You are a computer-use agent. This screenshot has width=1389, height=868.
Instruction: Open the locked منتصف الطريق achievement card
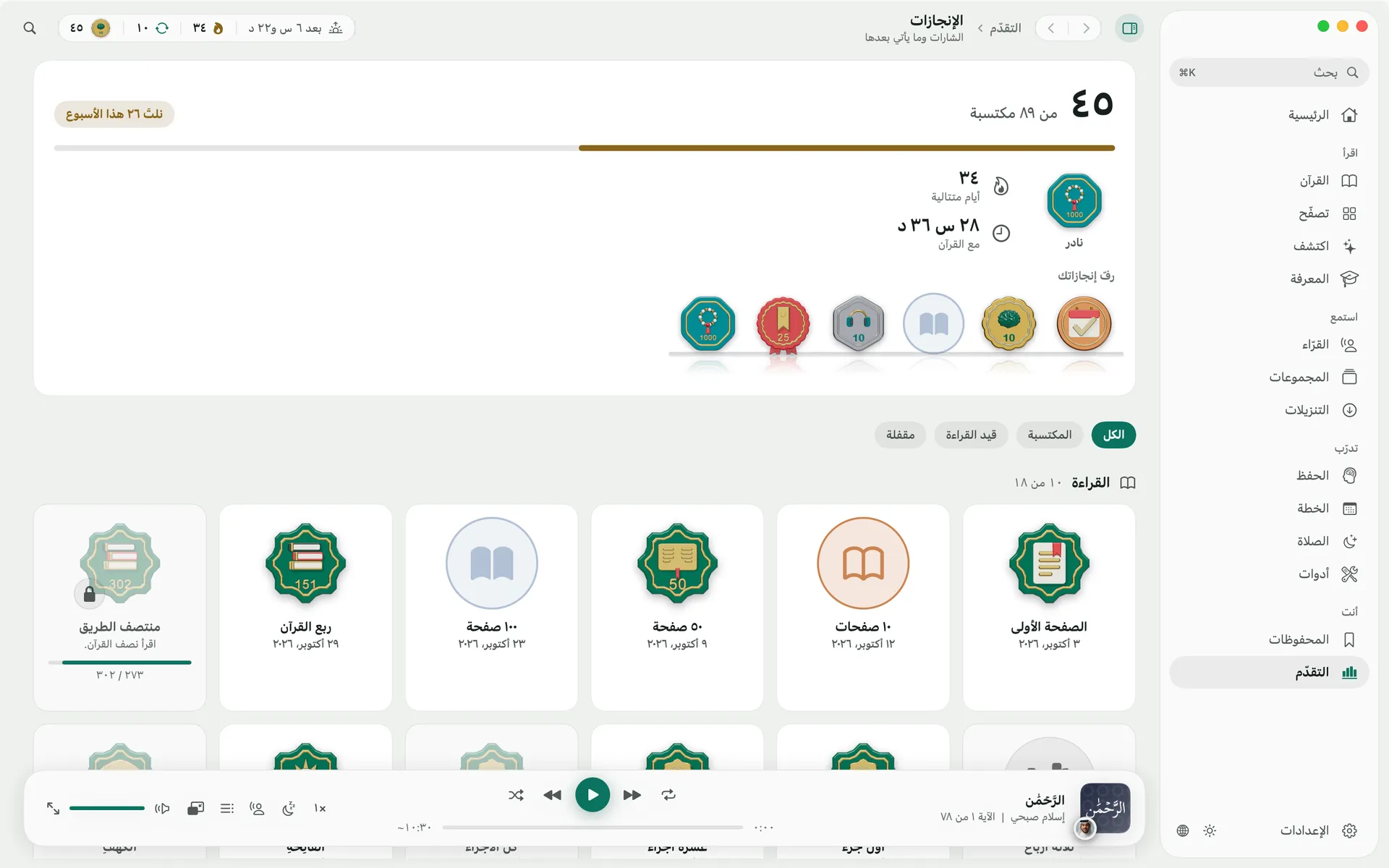coord(120,608)
